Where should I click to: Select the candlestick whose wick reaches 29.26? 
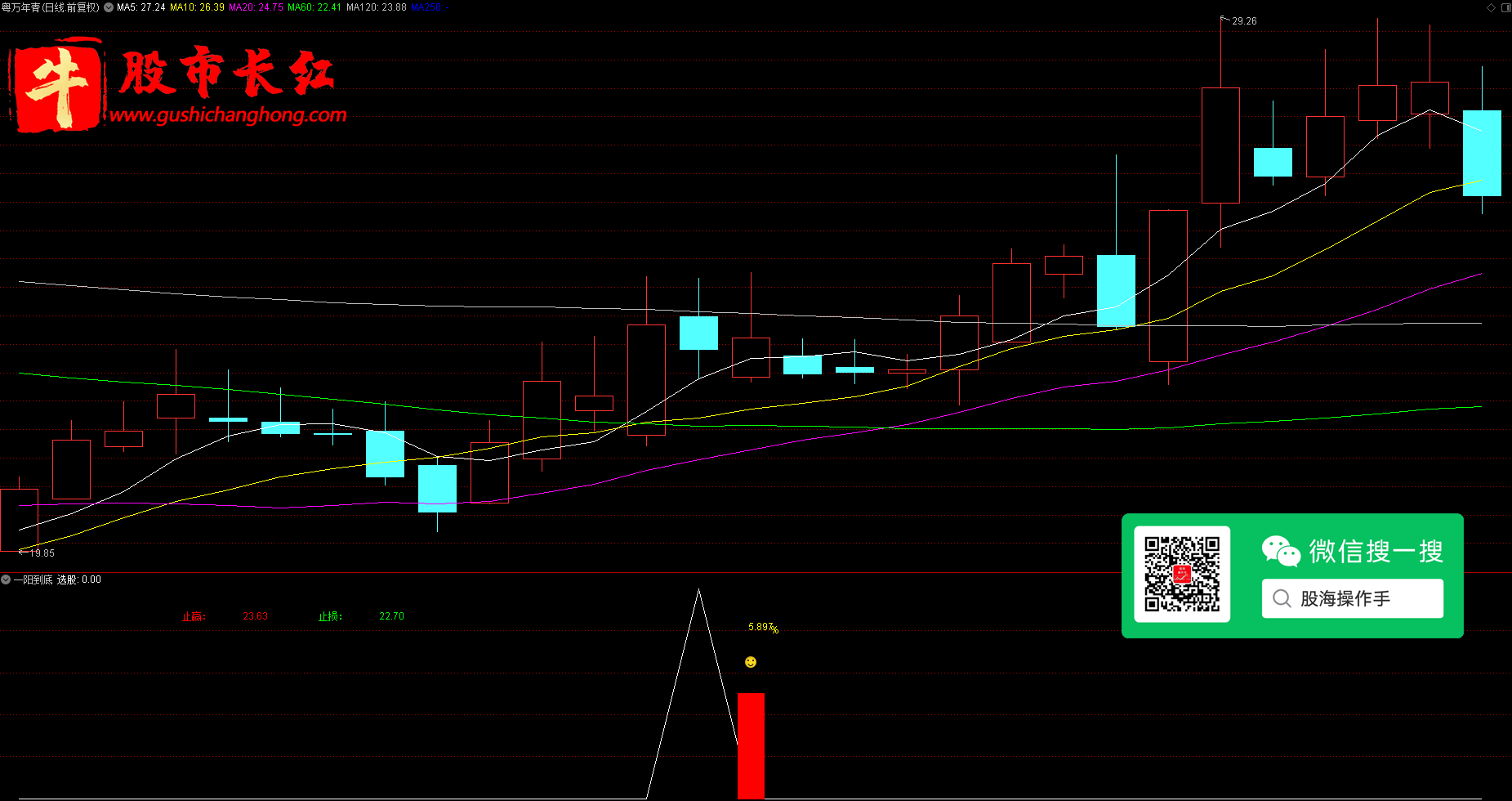coord(1220,145)
